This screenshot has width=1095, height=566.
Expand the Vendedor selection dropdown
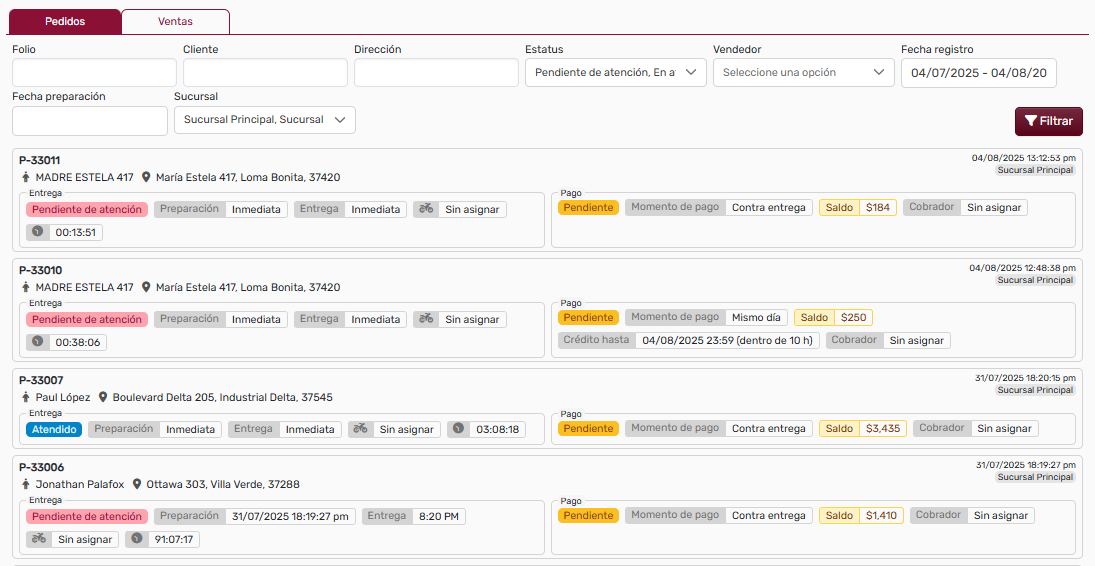803,72
